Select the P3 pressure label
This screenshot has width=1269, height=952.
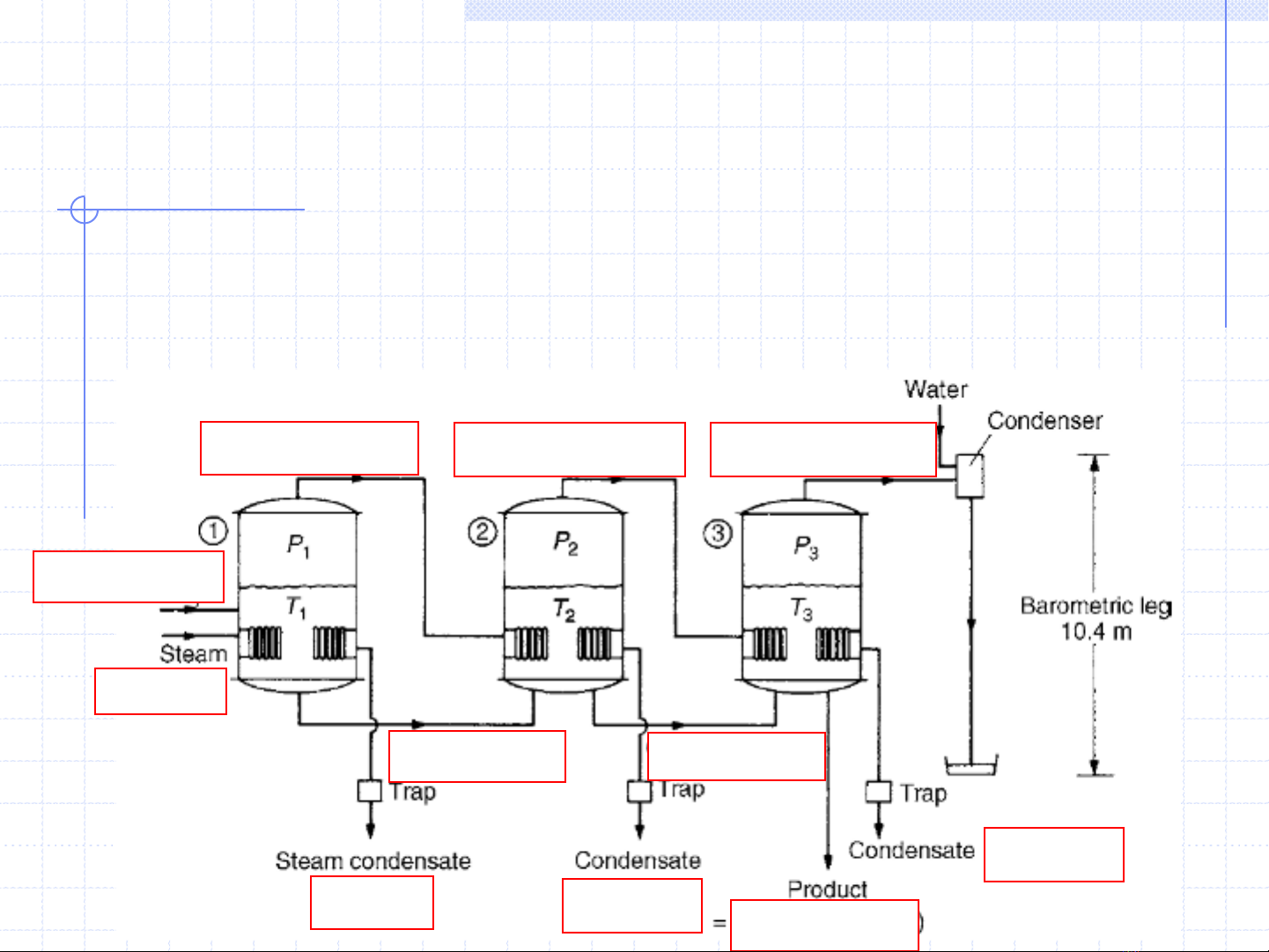tap(806, 547)
